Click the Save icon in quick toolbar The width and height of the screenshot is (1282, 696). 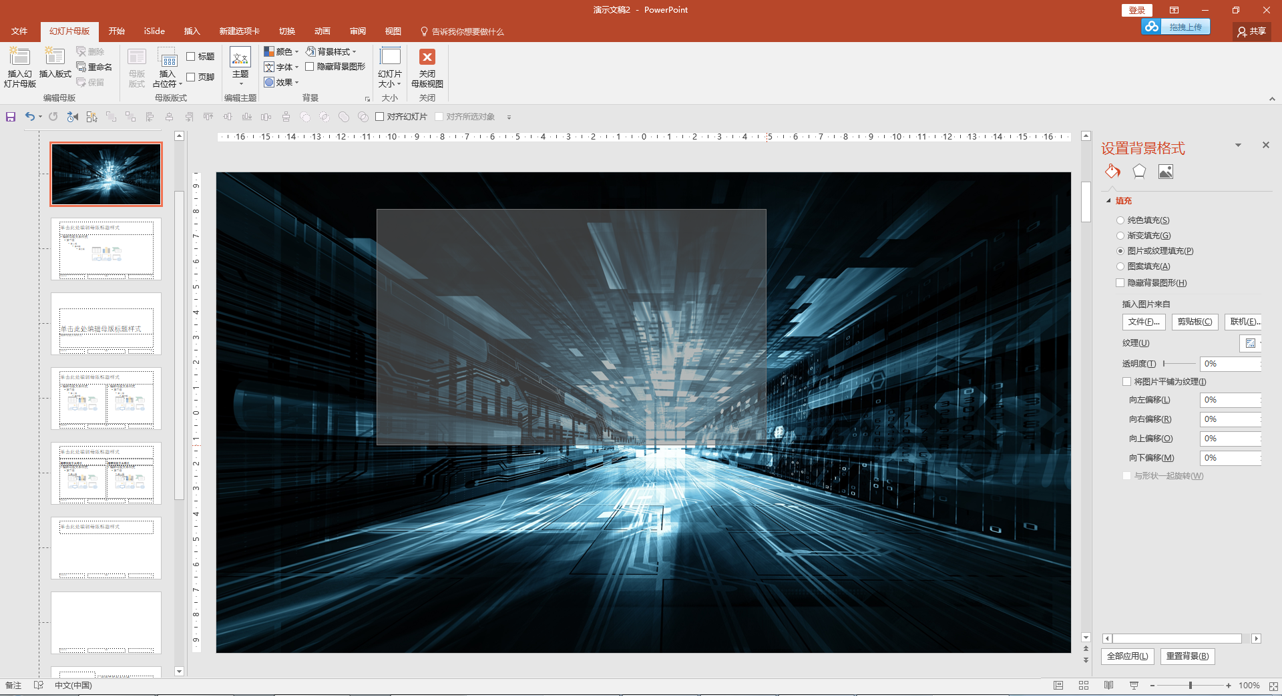[x=11, y=117]
